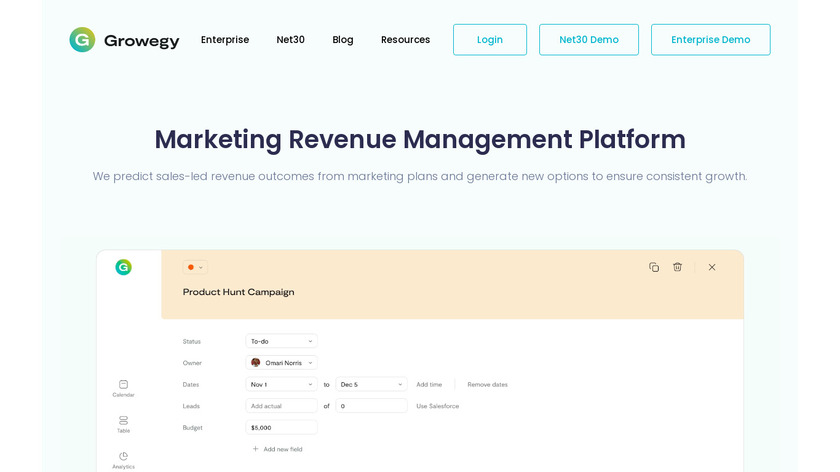Open the Resources menu item
This screenshot has height=472, width=840.
[x=405, y=40]
